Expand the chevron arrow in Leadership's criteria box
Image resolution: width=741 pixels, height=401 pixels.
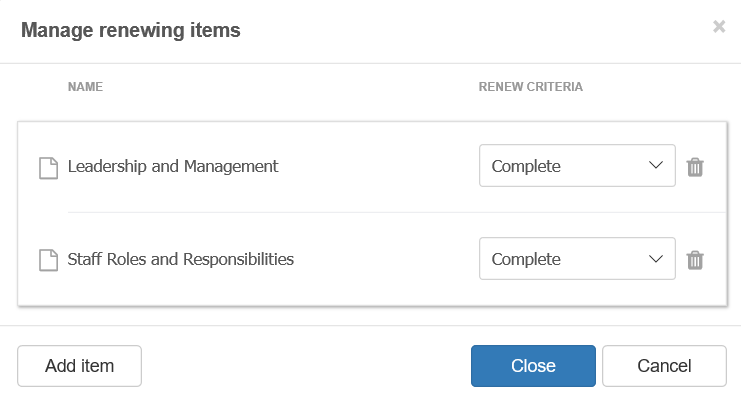tap(655, 165)
